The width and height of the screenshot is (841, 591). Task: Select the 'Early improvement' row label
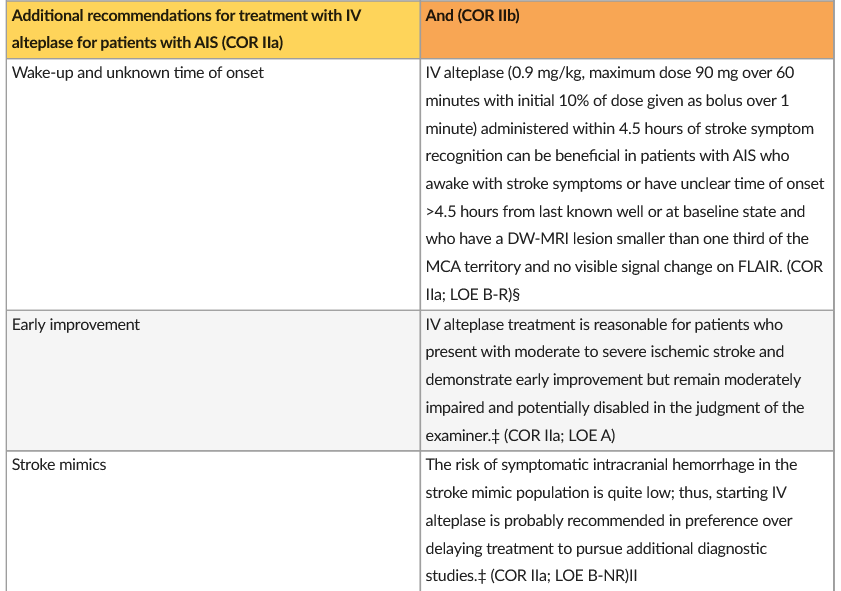(x=76, y=325)
